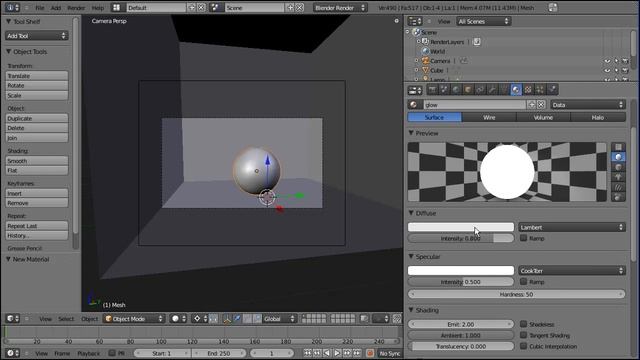Set preview to sphere shape
The image size is (640, 360).
coord(618,157)
